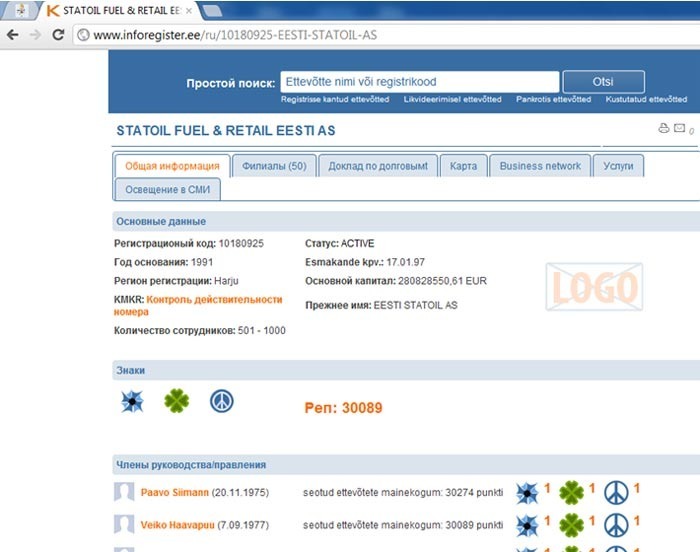Open a new browser tab

(212, 11)
